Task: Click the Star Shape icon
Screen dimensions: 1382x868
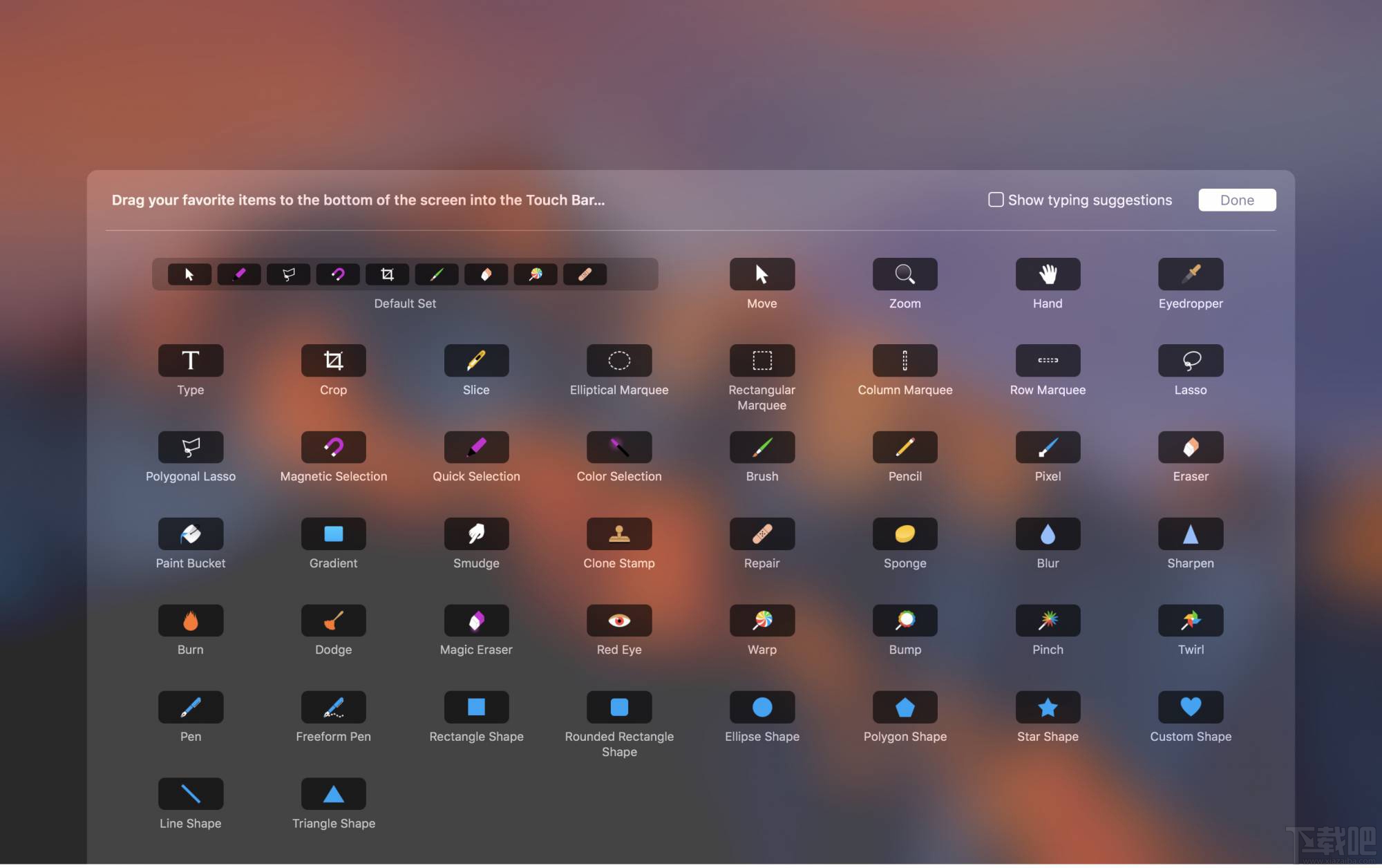Action: (1047, 707)
